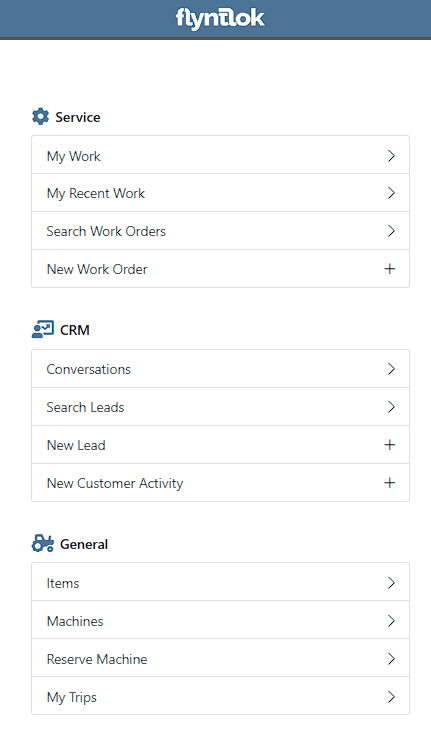Click the General tractor icon
431x740 pixels.
42,543
